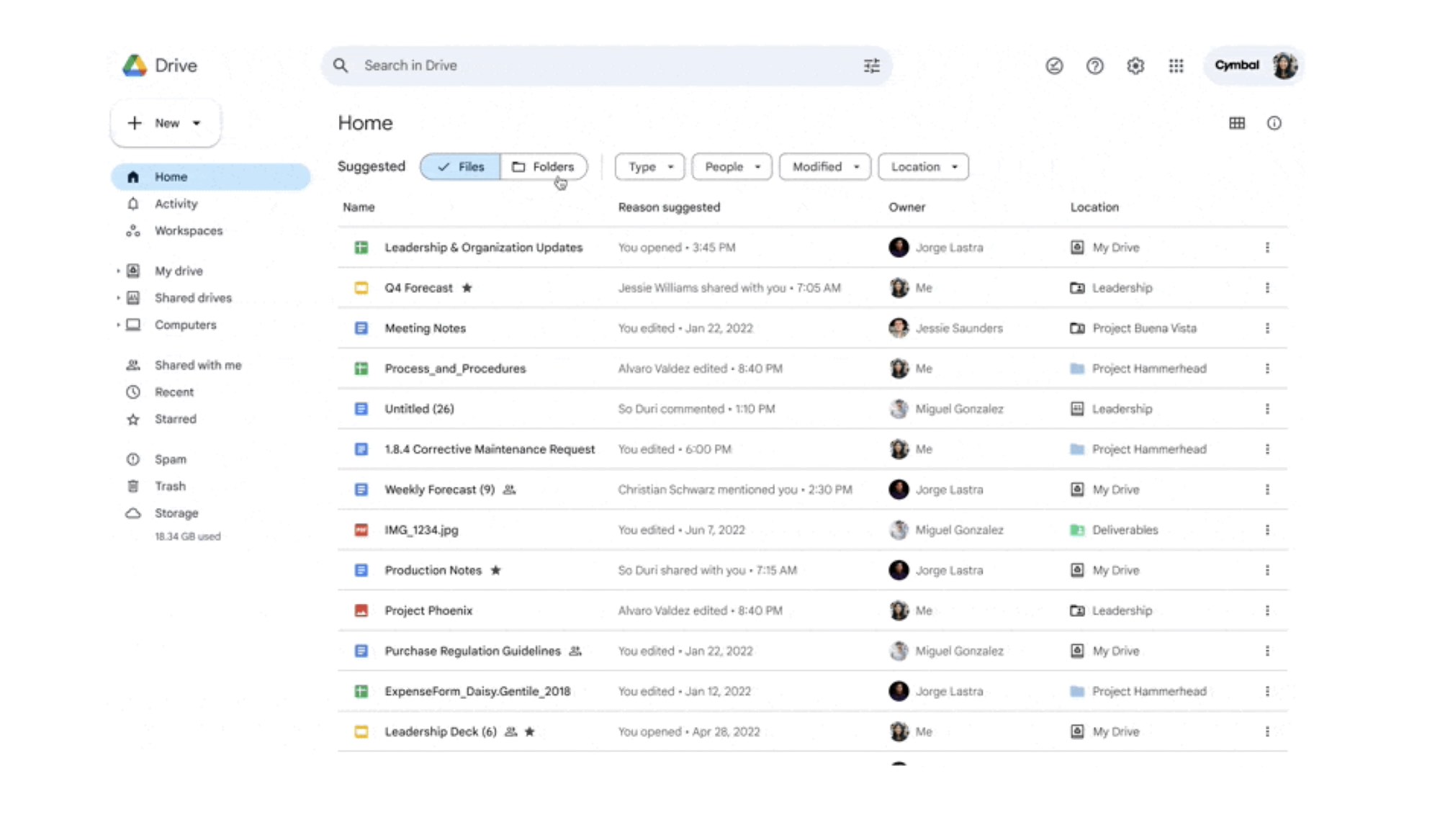Open the Activity sidebar item

tap(175, 204)
